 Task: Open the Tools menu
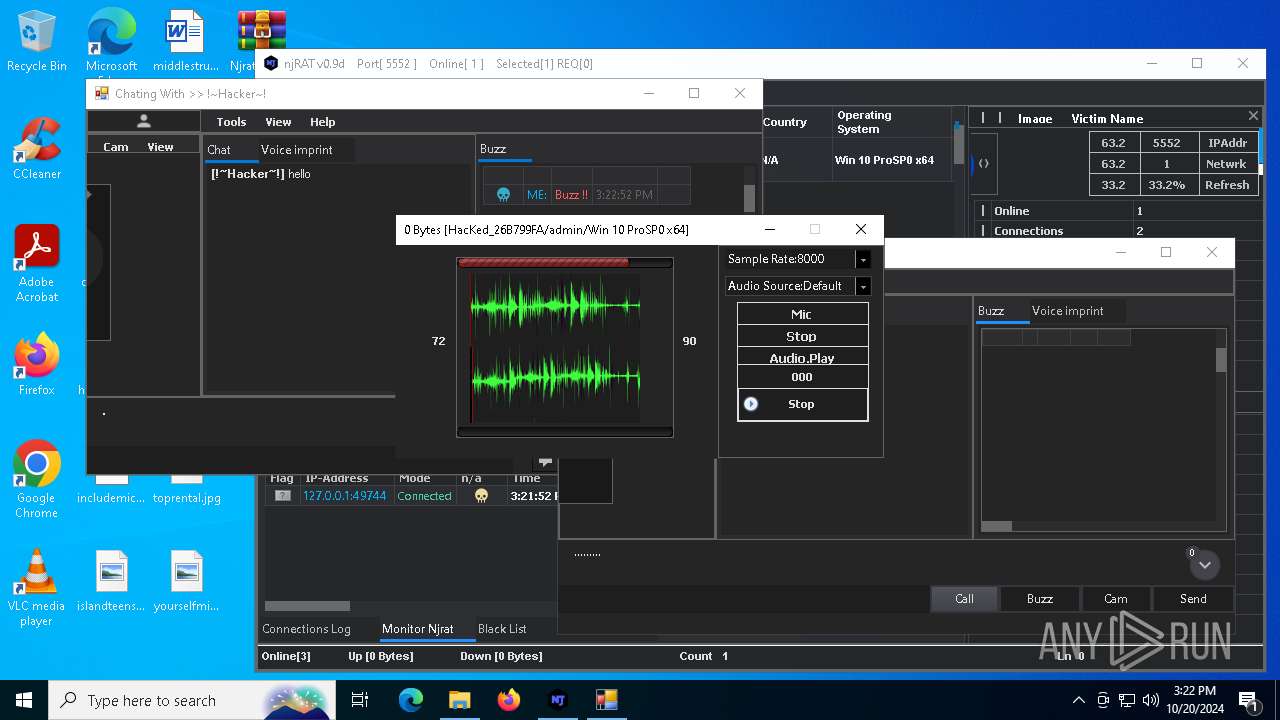(231, 122)
